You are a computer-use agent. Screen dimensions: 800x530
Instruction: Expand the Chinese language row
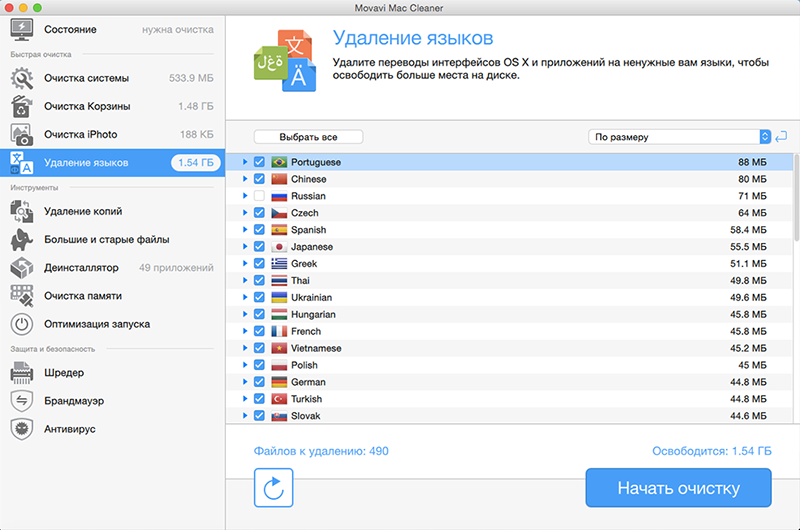[245, 179]
